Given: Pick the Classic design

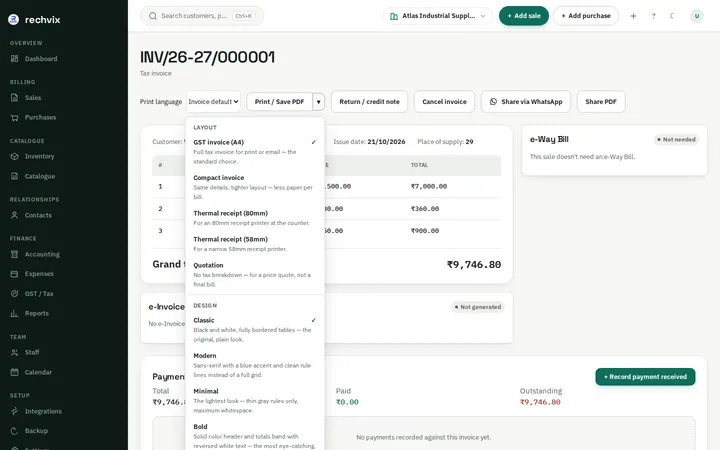Looking at the screenshot, I should click(255, 330).
